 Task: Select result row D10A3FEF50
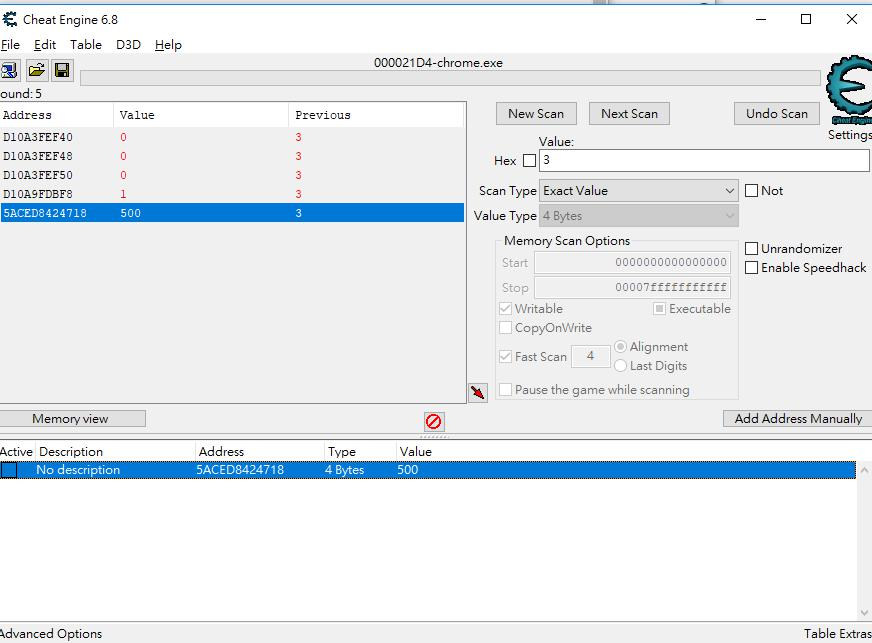point(232,175)
